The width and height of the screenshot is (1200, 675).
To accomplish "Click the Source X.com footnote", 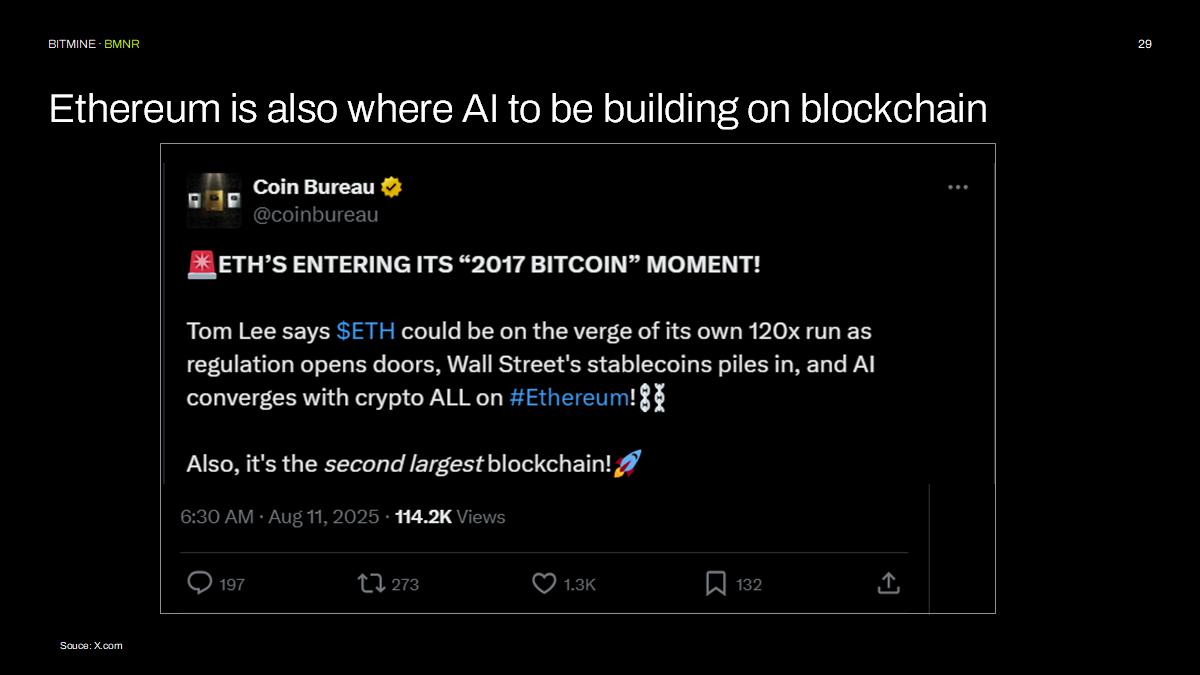I will (91, 646).
